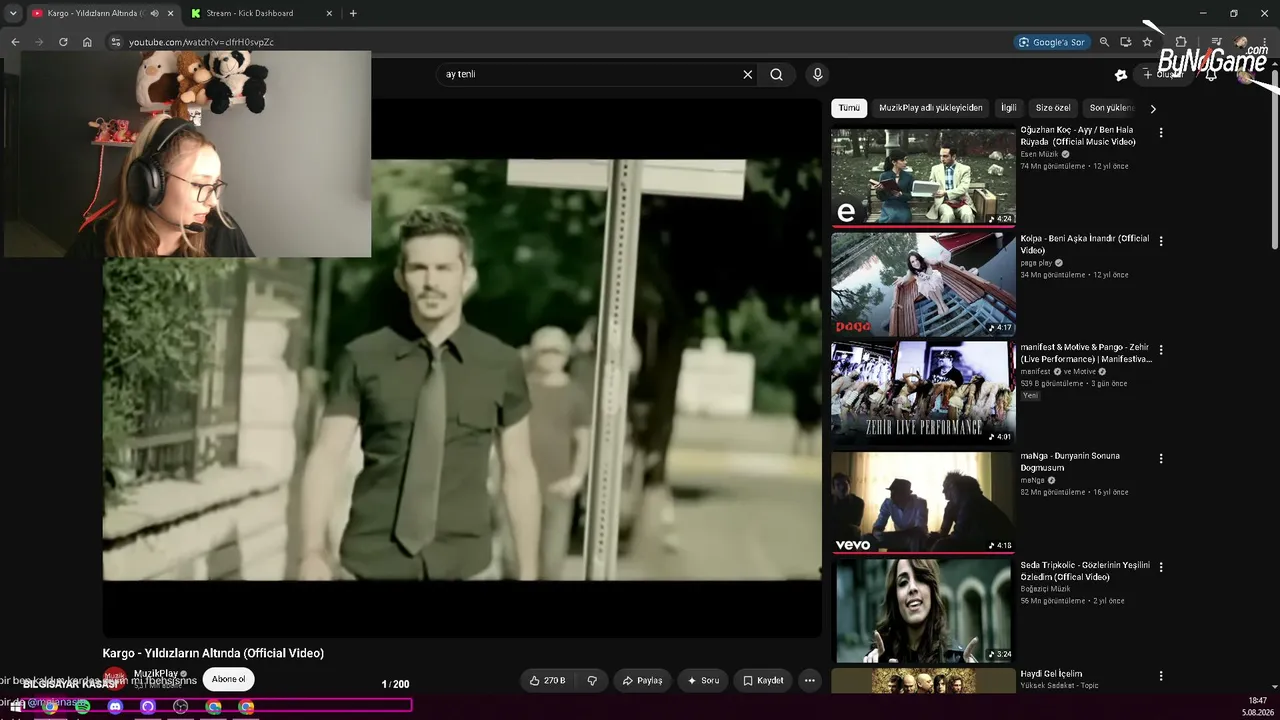Open options menu for Oğuzhan Koç video

coord(1161,132)
